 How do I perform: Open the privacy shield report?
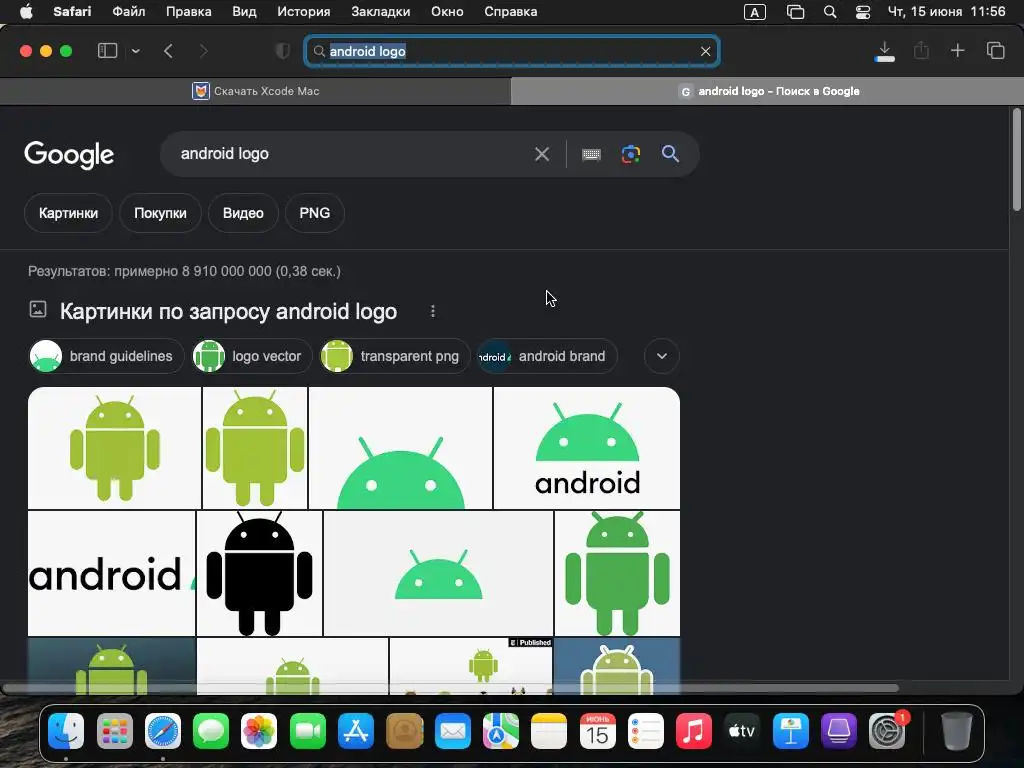tap(283, 51)
